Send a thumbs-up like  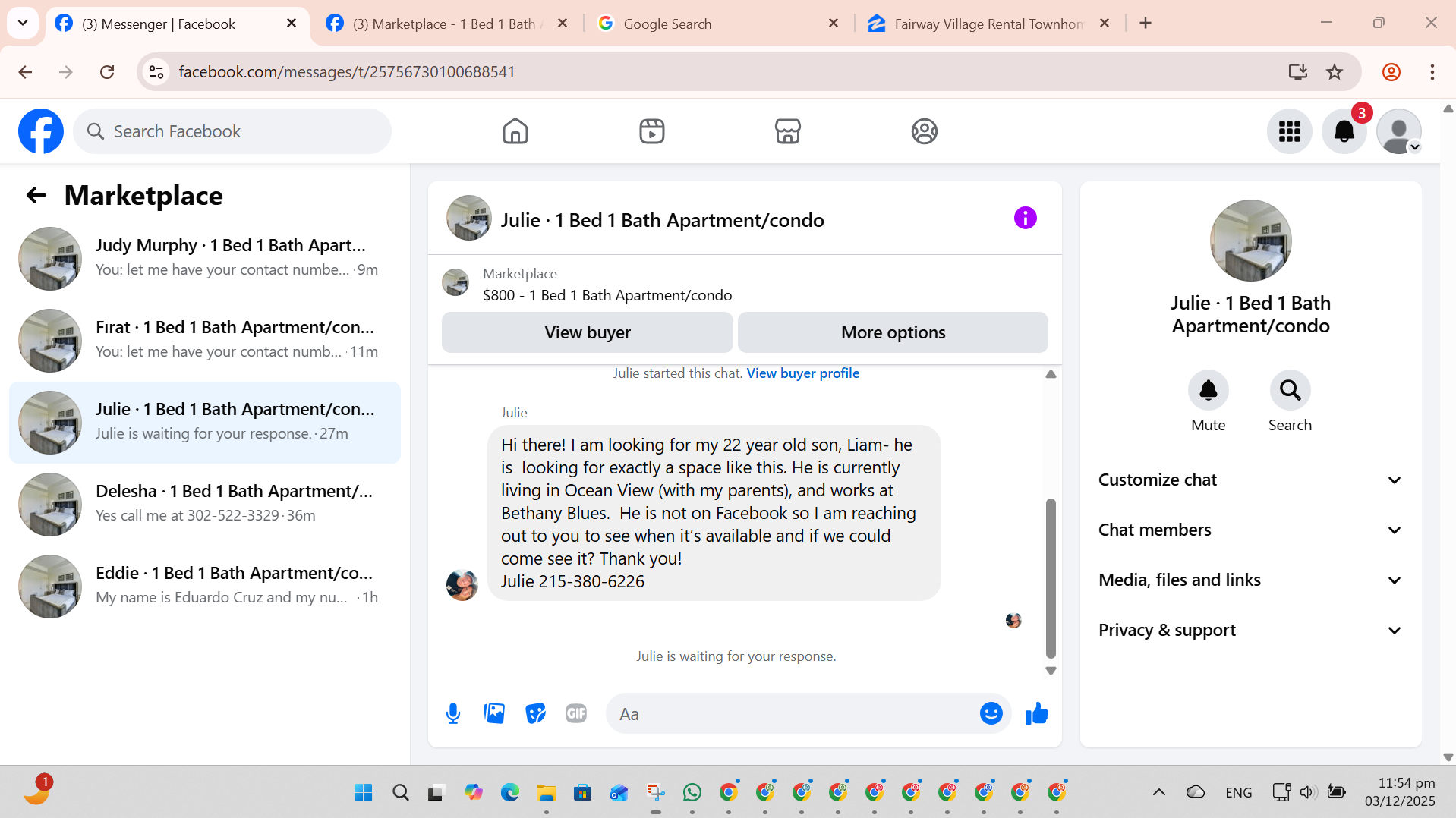pos(1036,713)
